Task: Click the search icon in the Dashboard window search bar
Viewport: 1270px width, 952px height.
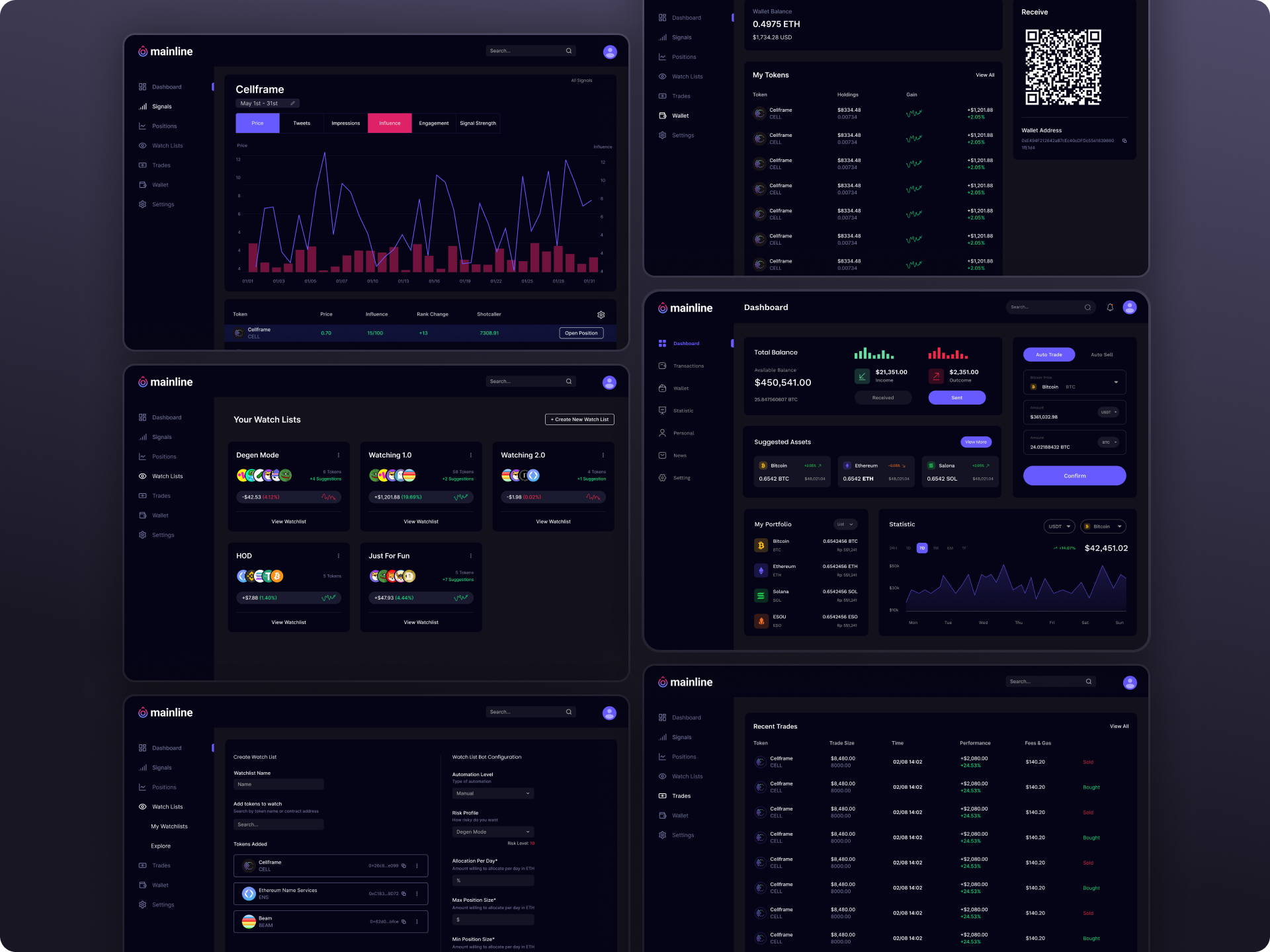Action: [x=1087, y=307]
